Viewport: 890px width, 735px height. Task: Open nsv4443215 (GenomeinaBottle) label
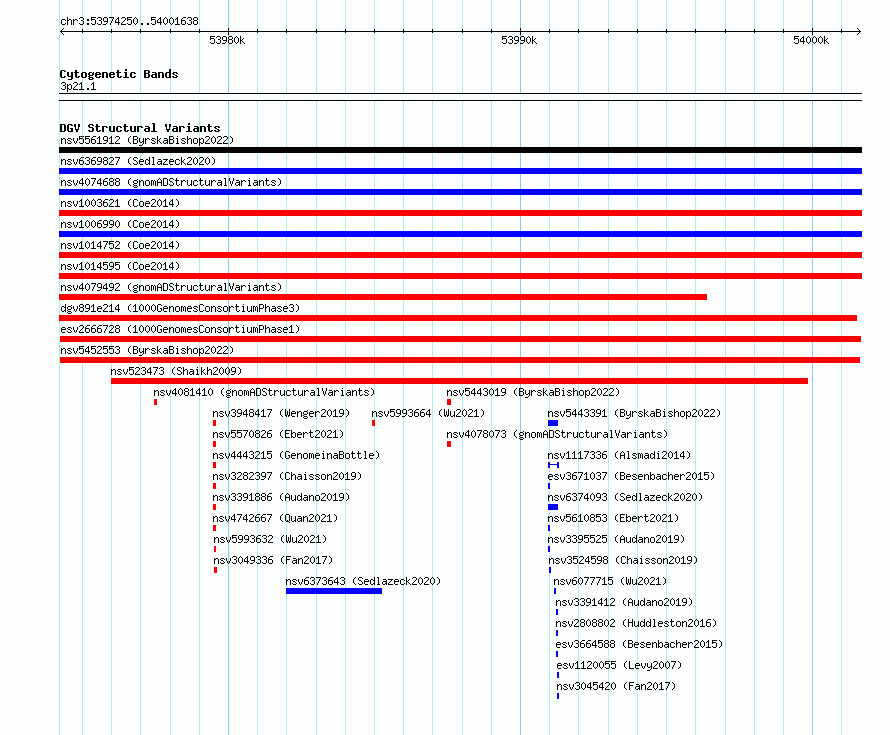[296, 455]
